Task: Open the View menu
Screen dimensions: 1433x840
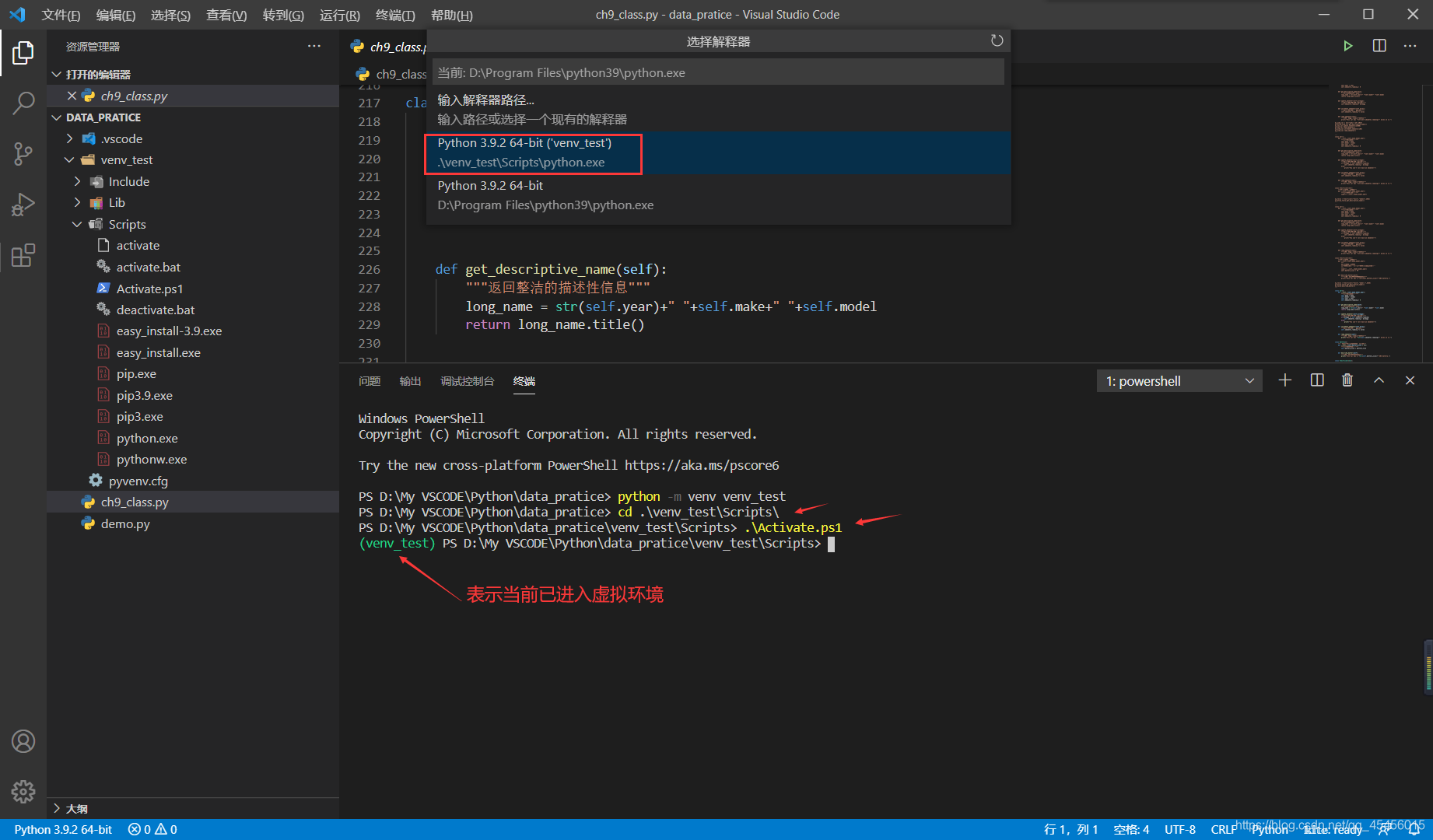Action: pyautogui.click(x=226, y=15)
